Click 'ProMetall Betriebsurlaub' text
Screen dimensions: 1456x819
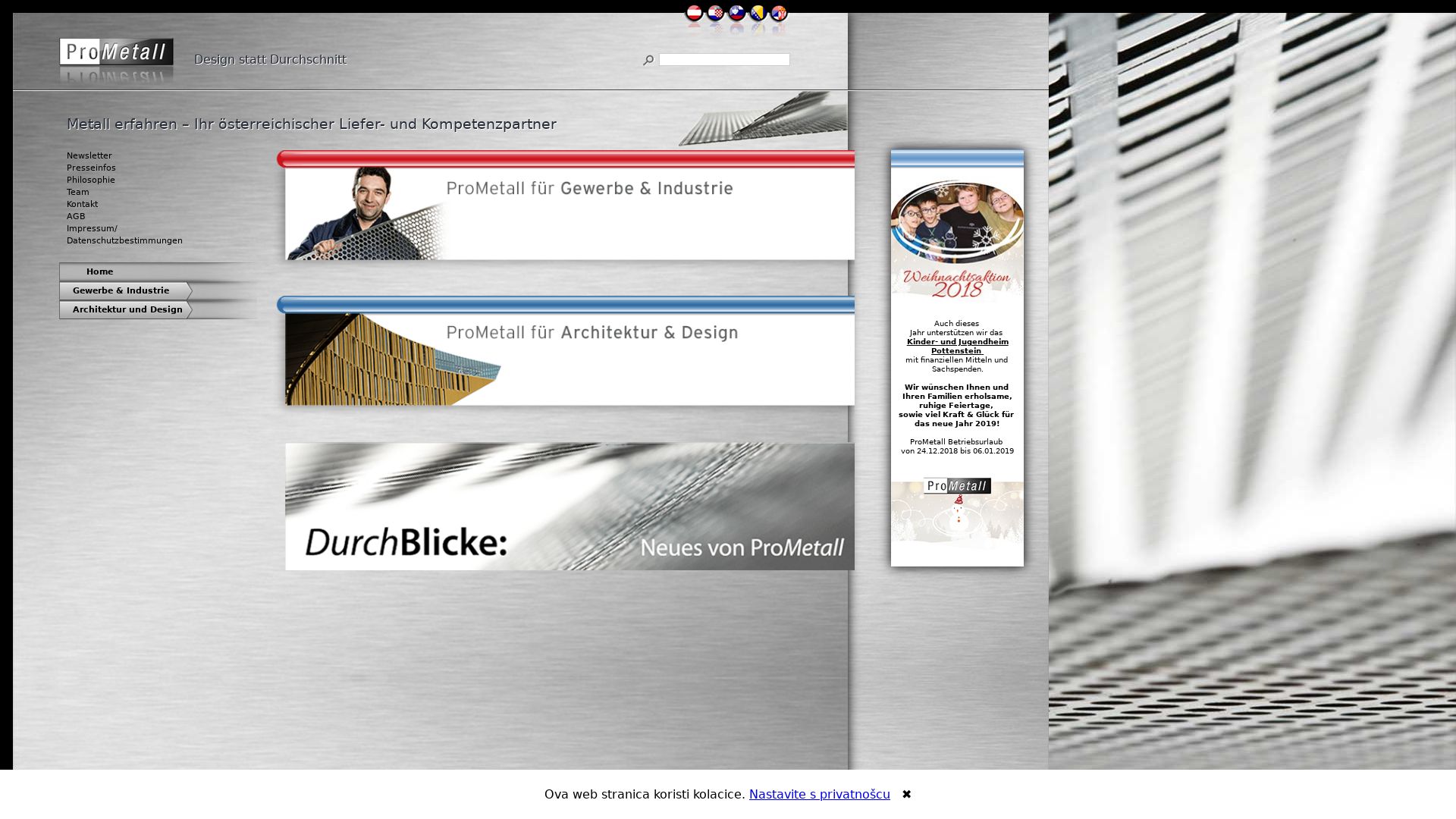[956, 442]
